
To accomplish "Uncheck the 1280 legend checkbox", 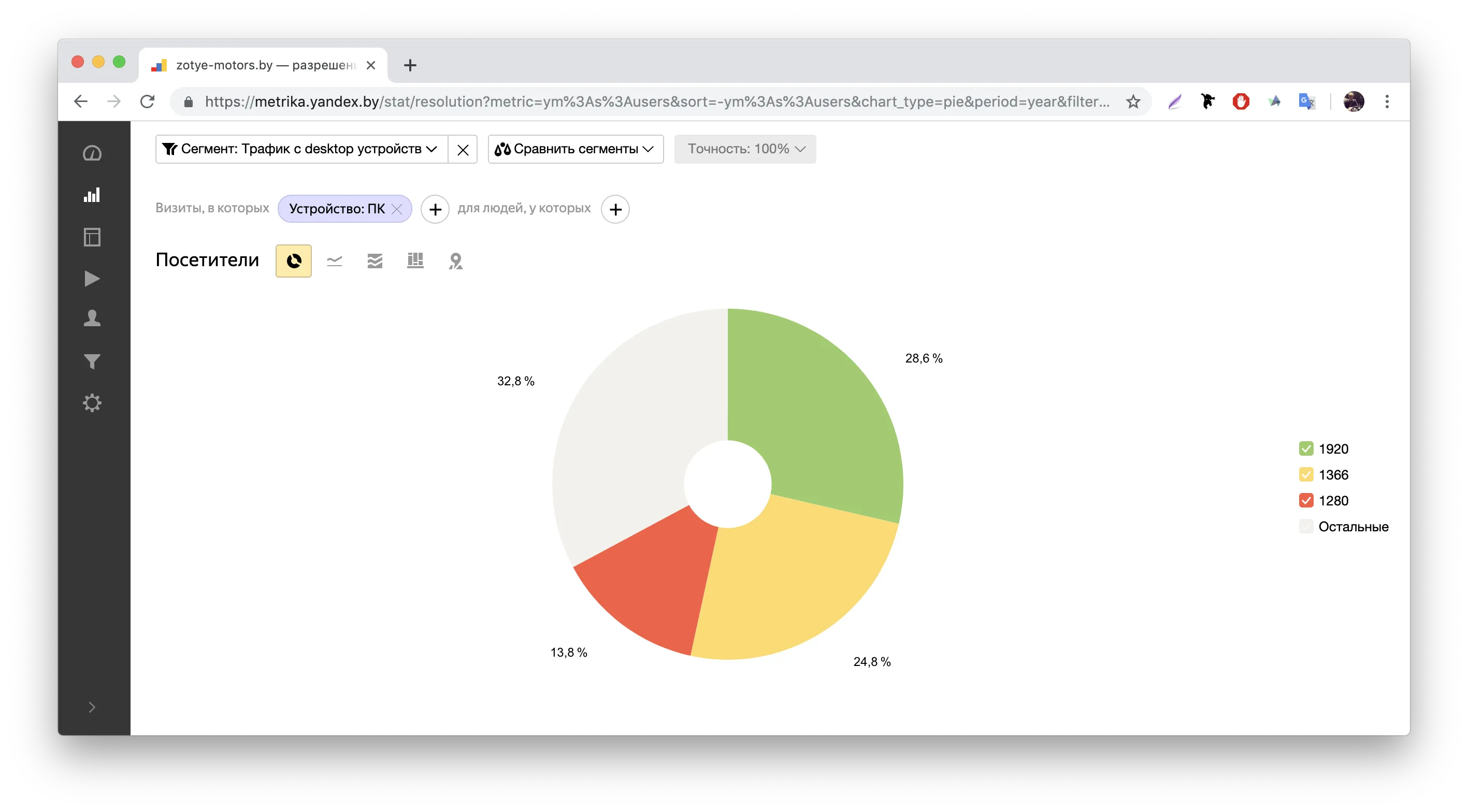I will [x=1306, y=500].
